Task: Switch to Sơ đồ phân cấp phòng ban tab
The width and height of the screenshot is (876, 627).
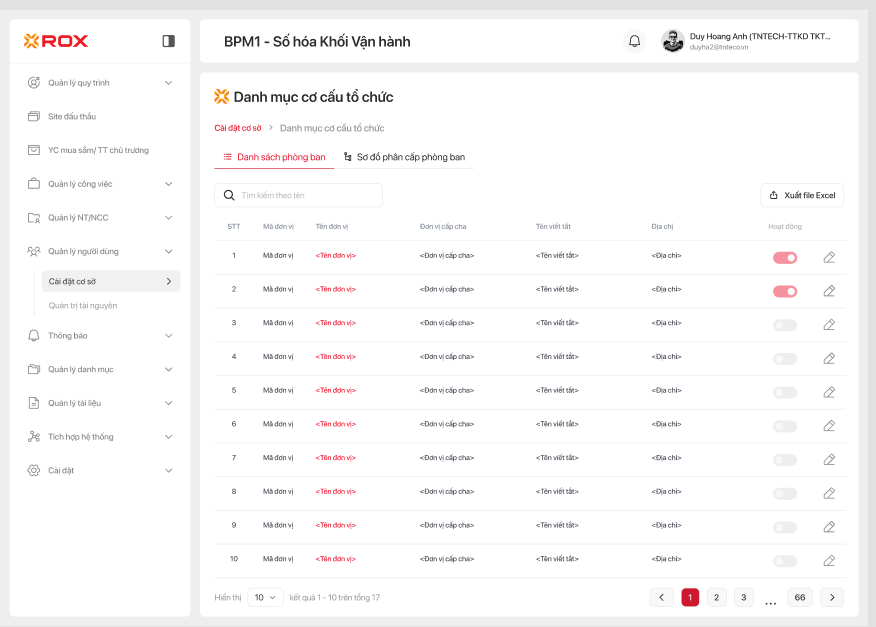Action: coord(404,157)
